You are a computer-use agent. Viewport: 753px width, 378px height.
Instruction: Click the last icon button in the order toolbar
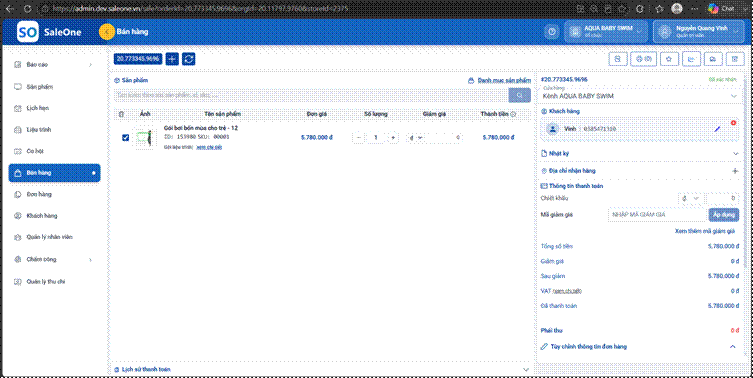[x=734, y=59]
